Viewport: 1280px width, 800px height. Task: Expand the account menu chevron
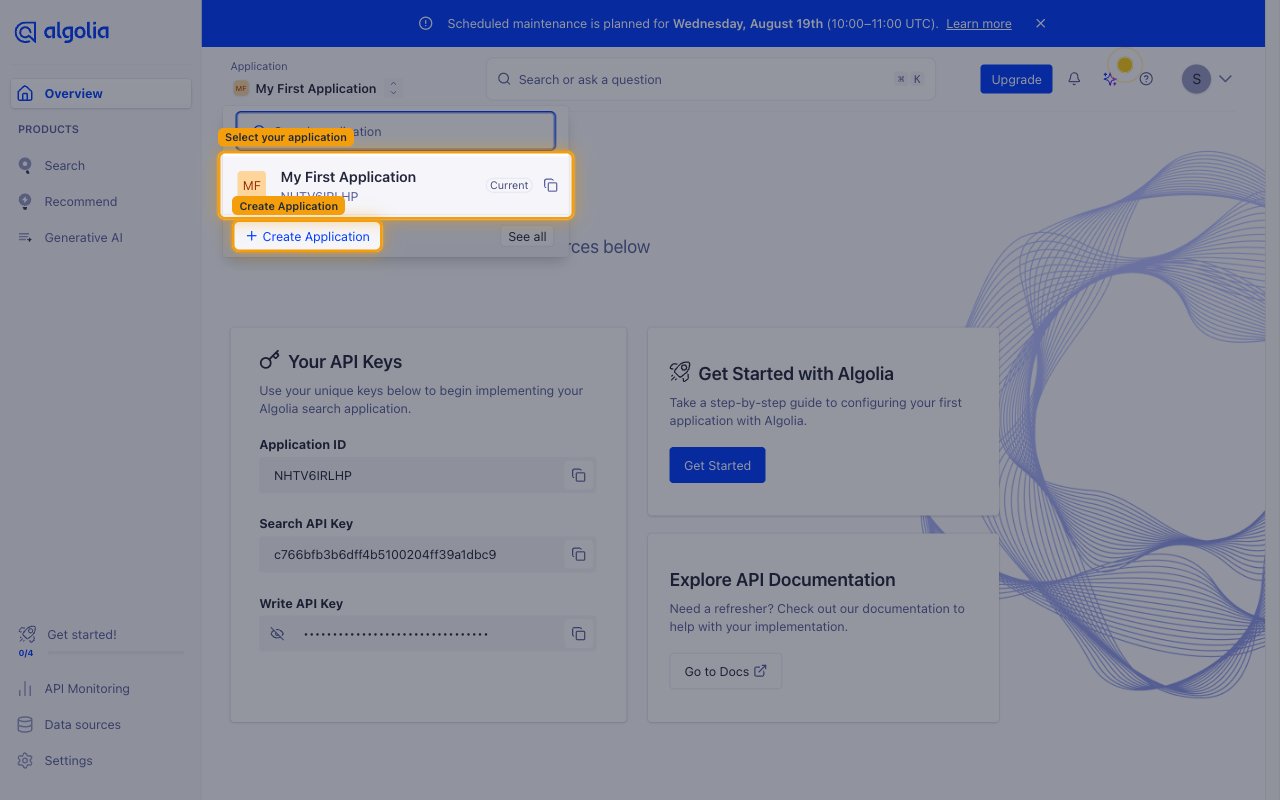[x=1225, y=79]
